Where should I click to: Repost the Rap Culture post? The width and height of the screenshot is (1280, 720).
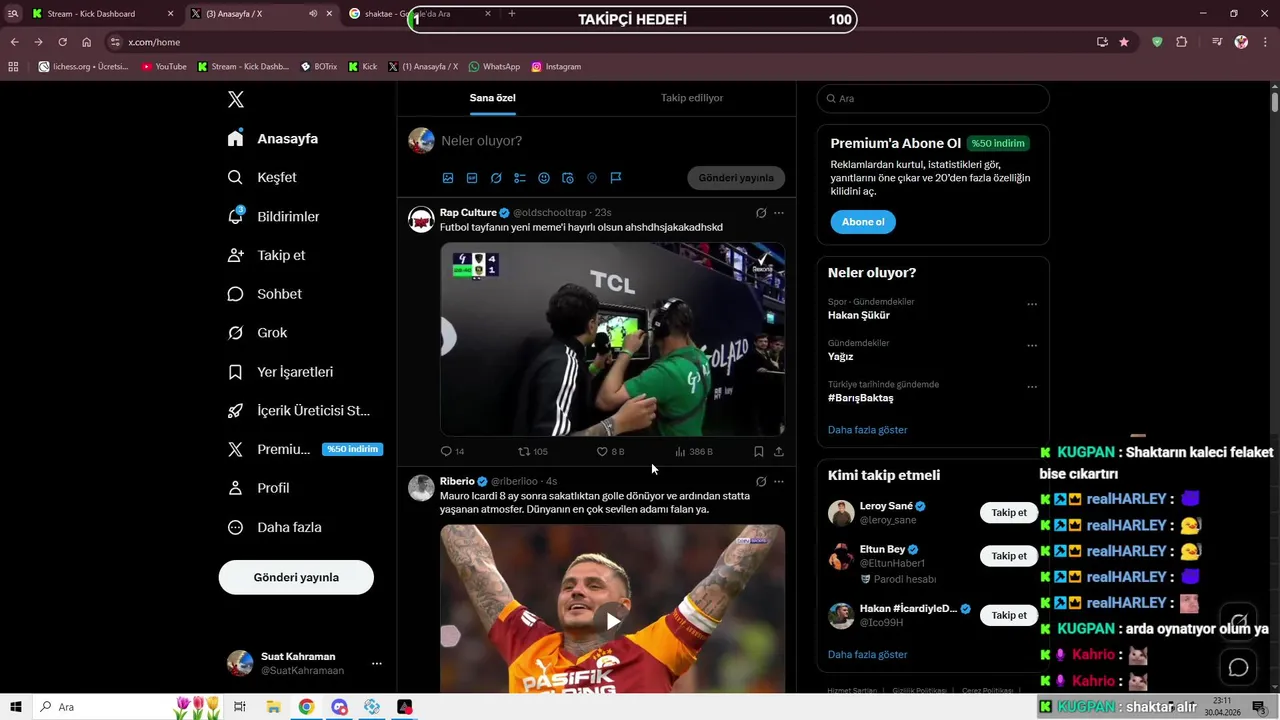[x=532, y=452]
